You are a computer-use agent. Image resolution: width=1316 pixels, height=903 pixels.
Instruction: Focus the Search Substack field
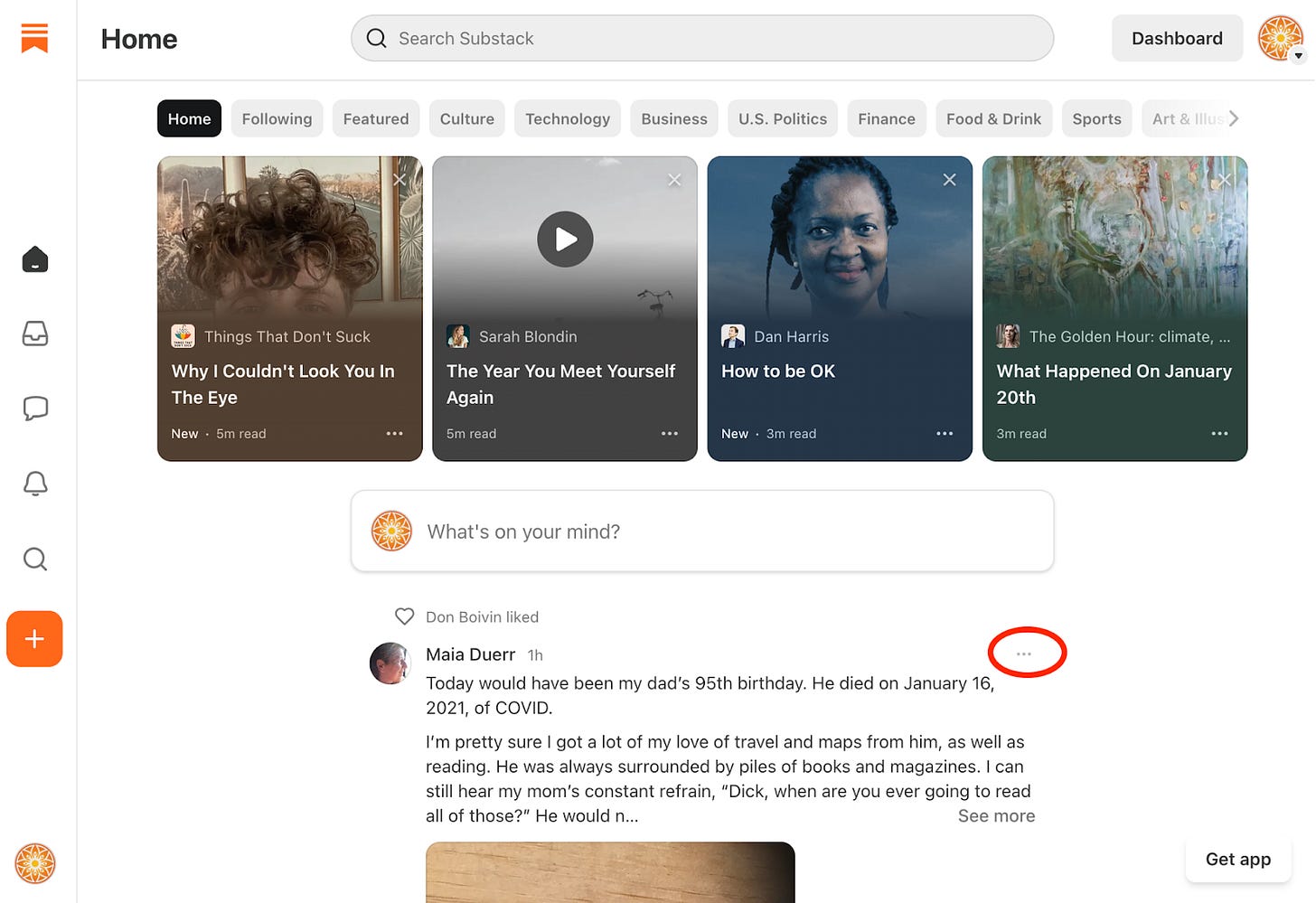coord(702,38)
